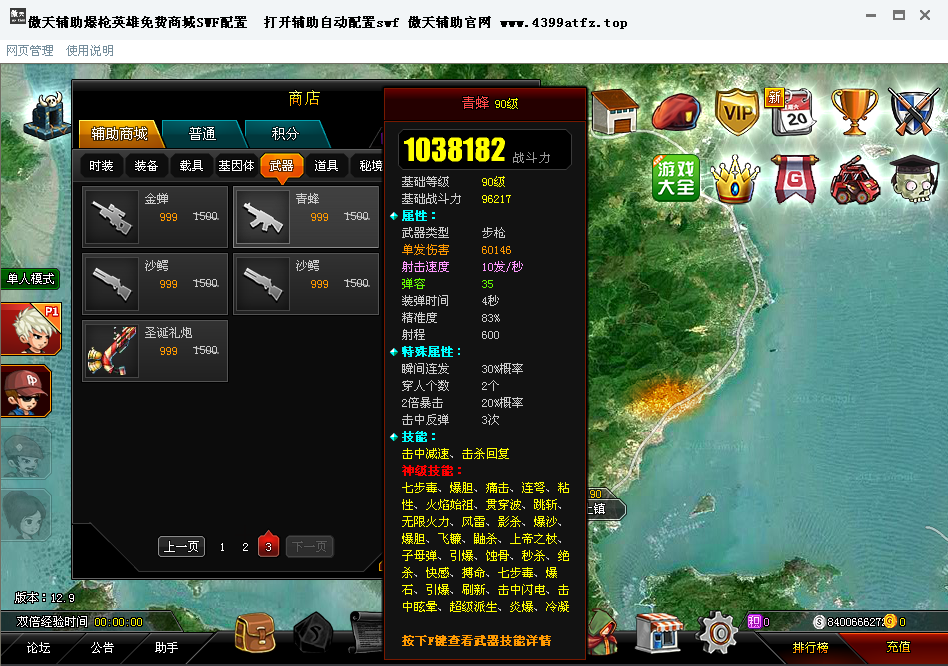Select the first 沙鳄 shotgun item

[x=155, y=283]
